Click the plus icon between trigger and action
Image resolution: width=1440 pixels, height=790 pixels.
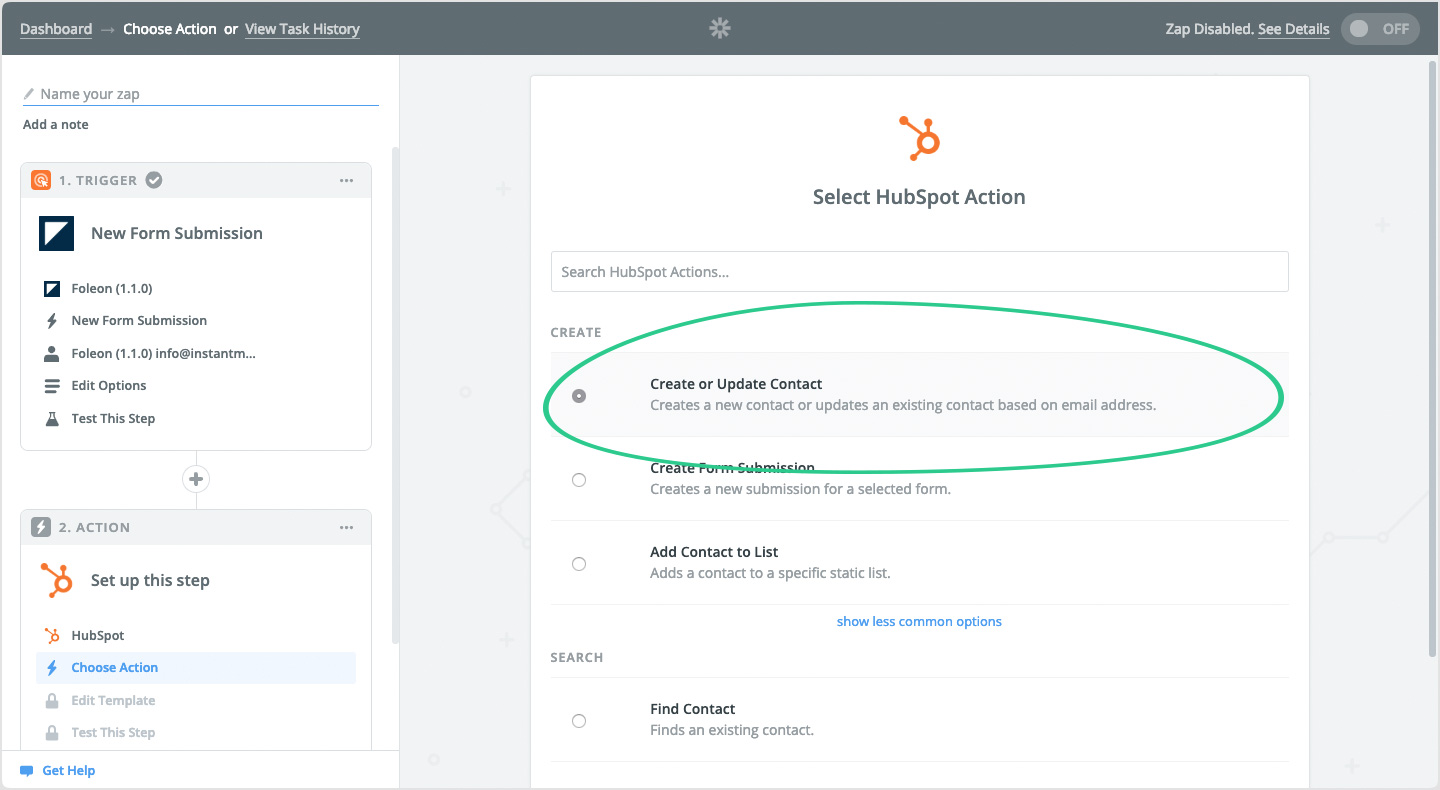click(196, 479)
